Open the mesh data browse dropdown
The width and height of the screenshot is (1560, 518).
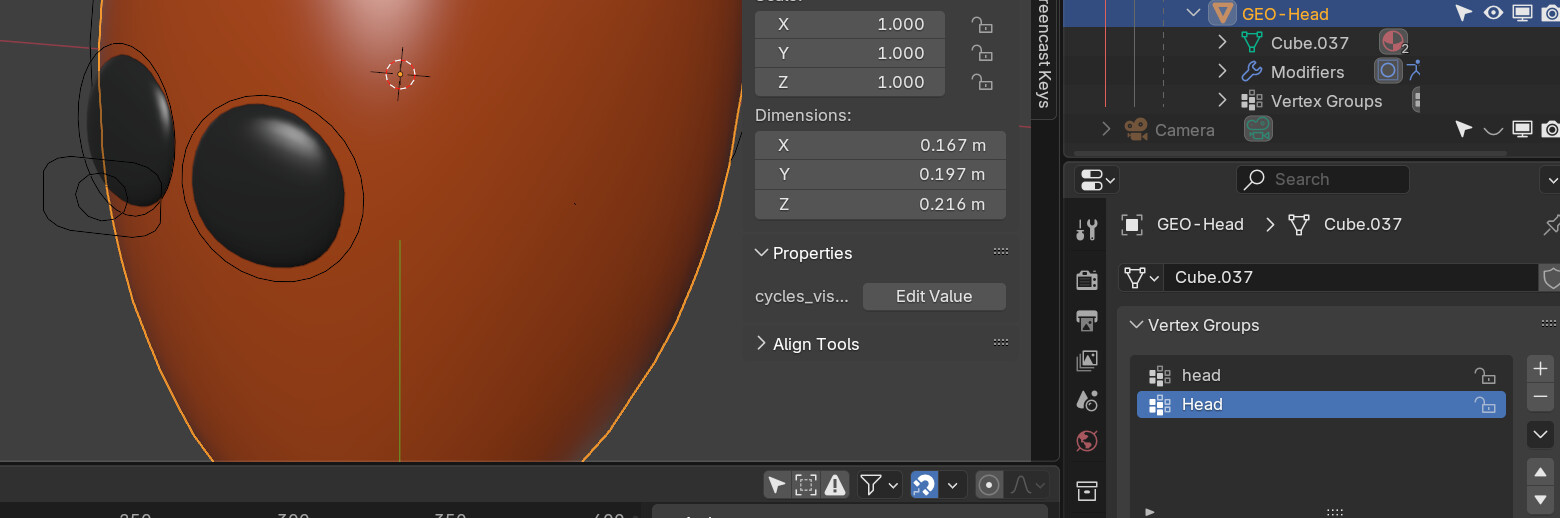click(1141, 277)
